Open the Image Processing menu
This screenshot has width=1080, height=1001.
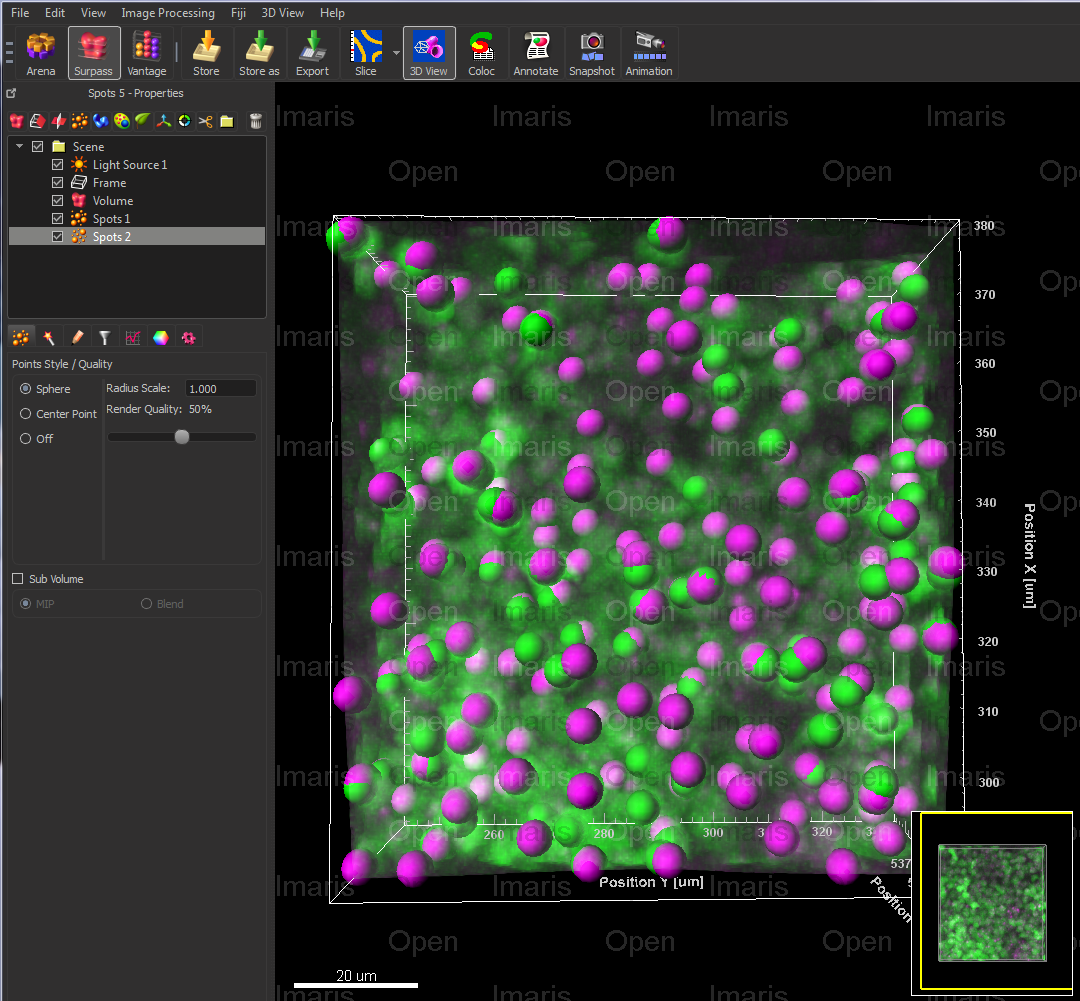pos(167,13)
